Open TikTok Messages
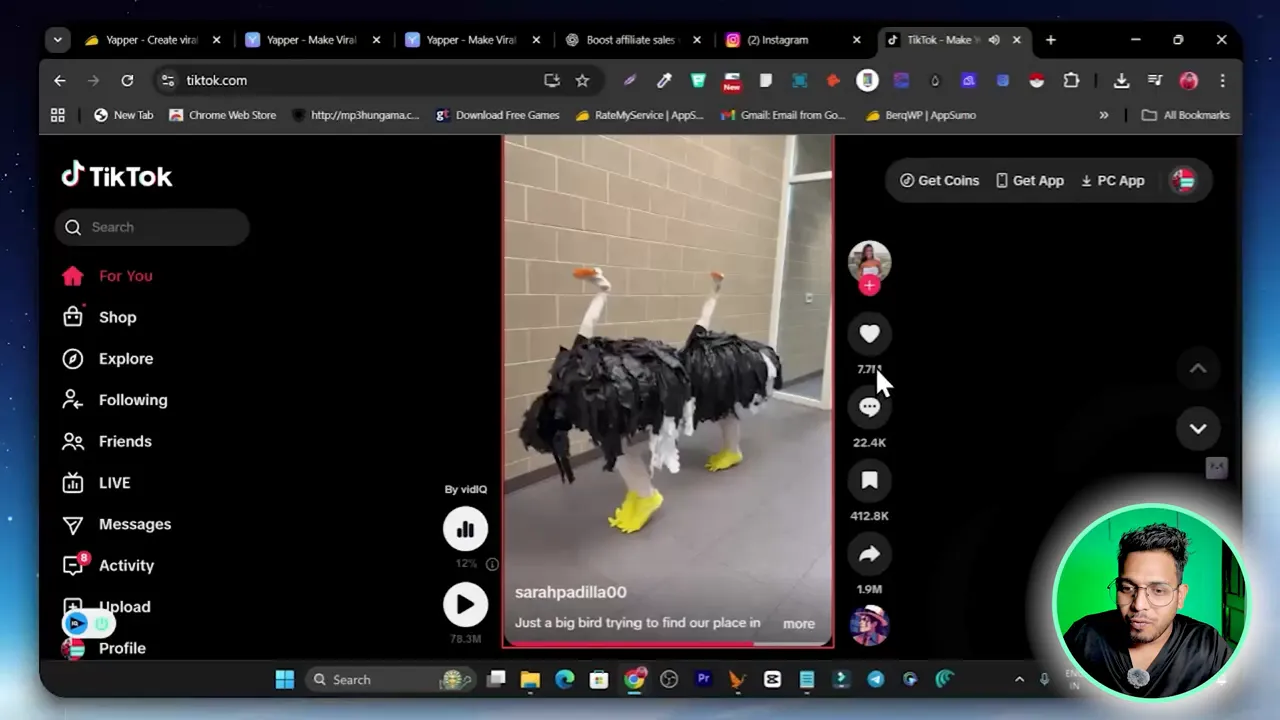Screen dimensions: 1280x720 point(134,524)
